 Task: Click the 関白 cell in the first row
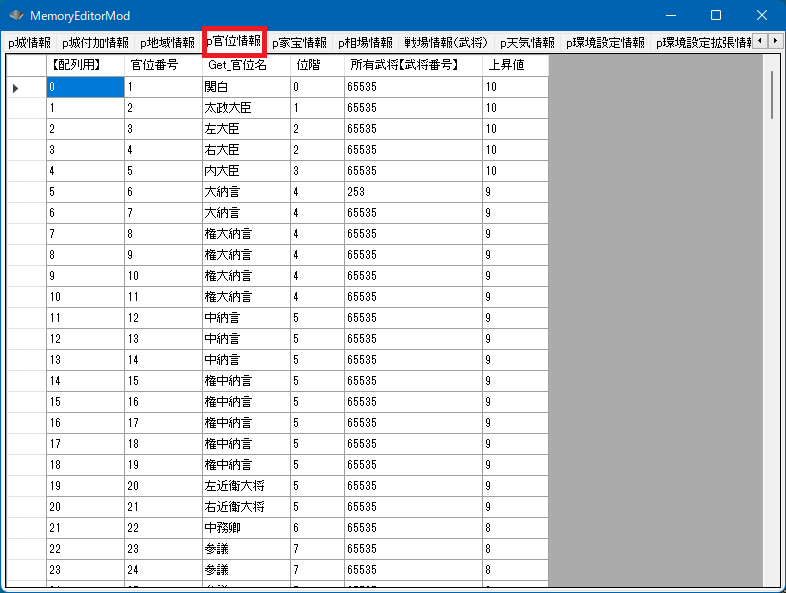click(245, 88)
